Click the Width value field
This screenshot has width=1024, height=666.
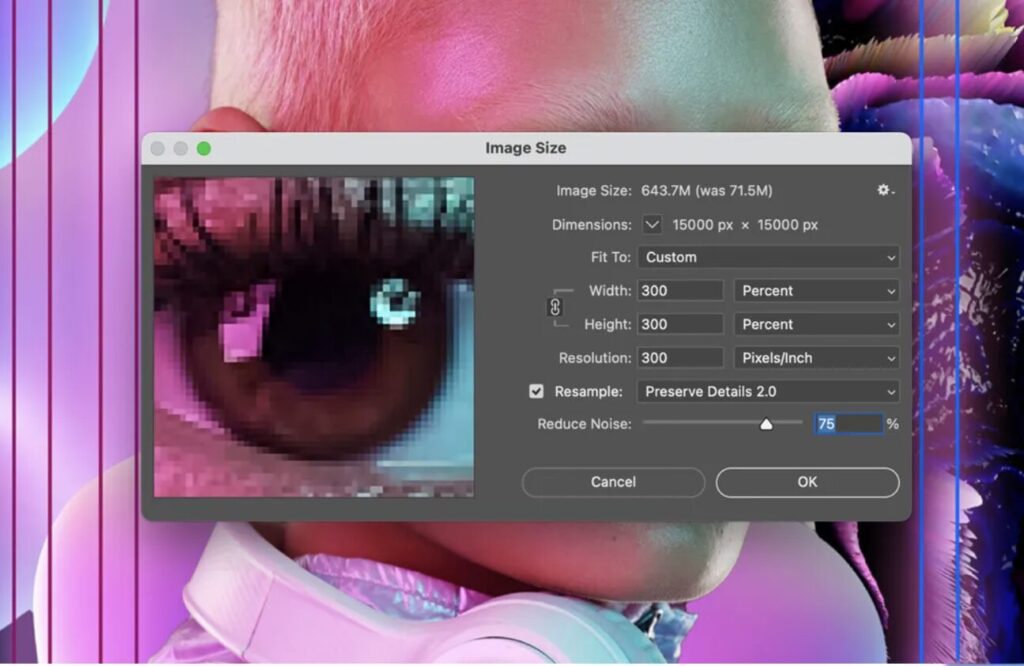coord(680,291)
